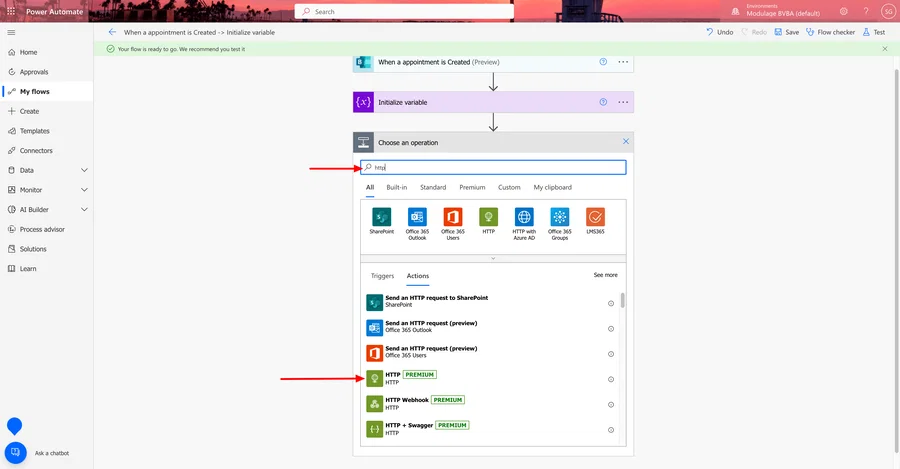Click the operation search field
Image resolution: width=900 pixels, height=469 pixels.
tap(493, 168)
